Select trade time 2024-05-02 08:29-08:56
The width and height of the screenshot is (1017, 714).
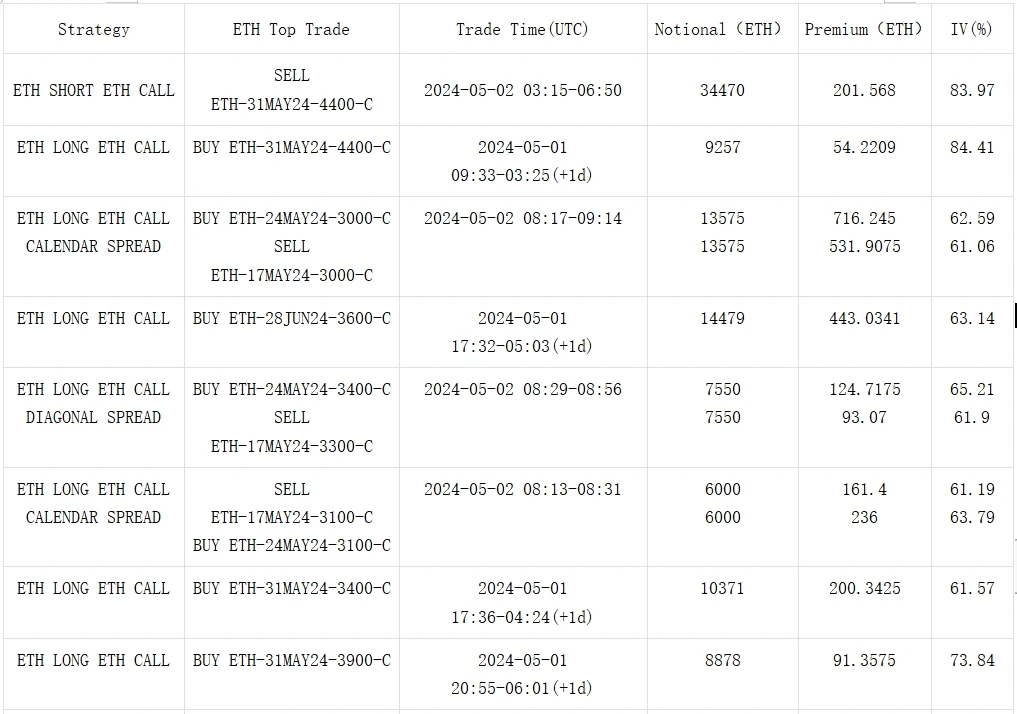pos(522,389)
